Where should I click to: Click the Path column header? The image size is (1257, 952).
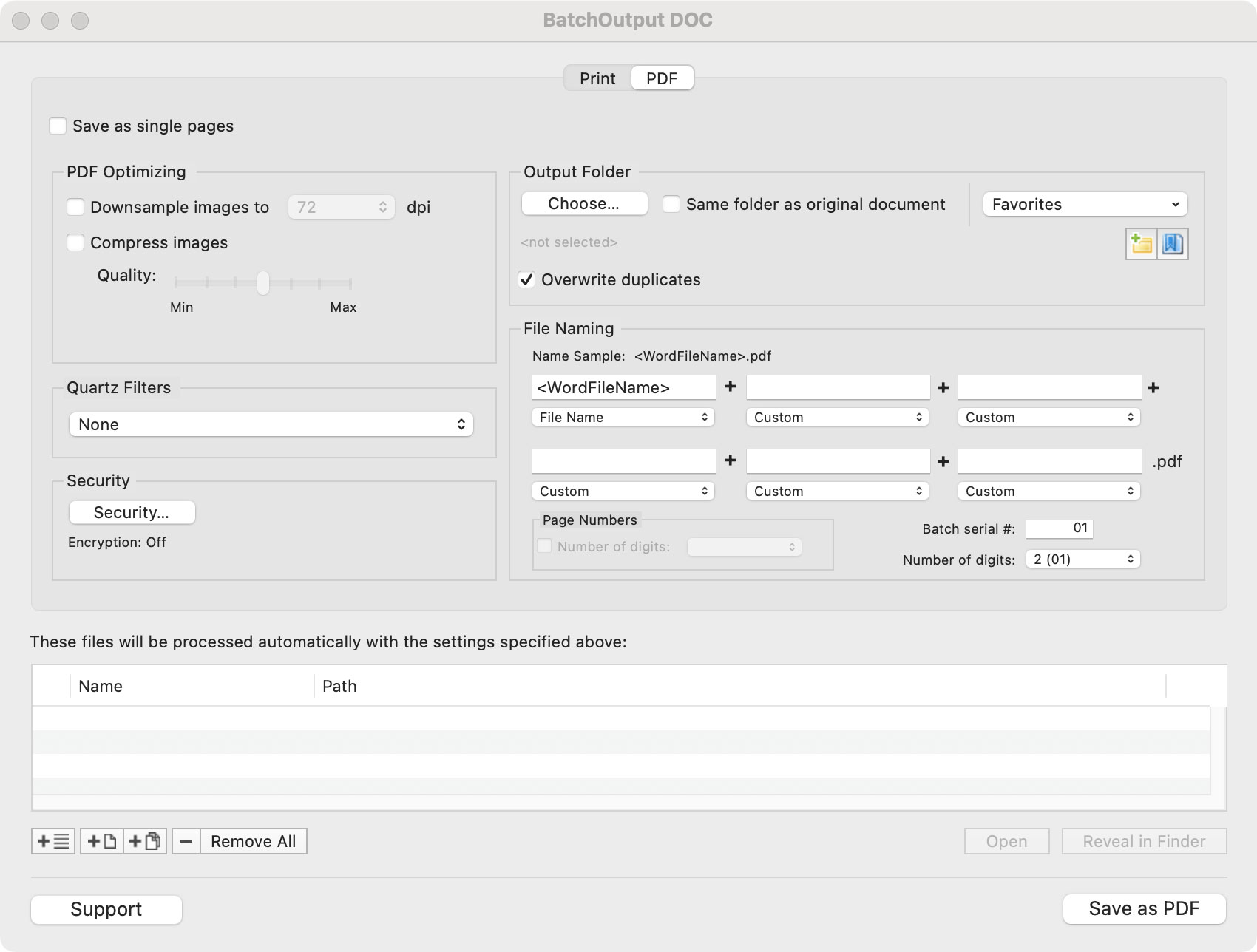[740, 686]
